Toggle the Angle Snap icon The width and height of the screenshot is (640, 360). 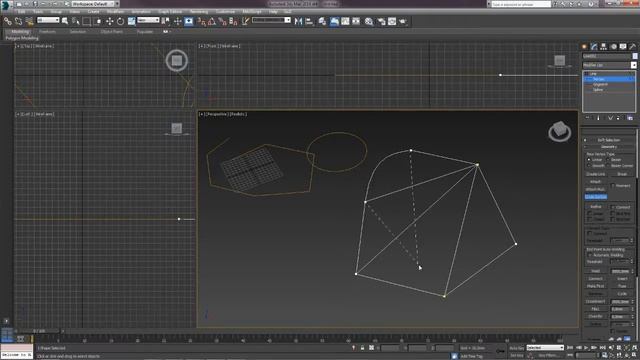tap(212, 21)
